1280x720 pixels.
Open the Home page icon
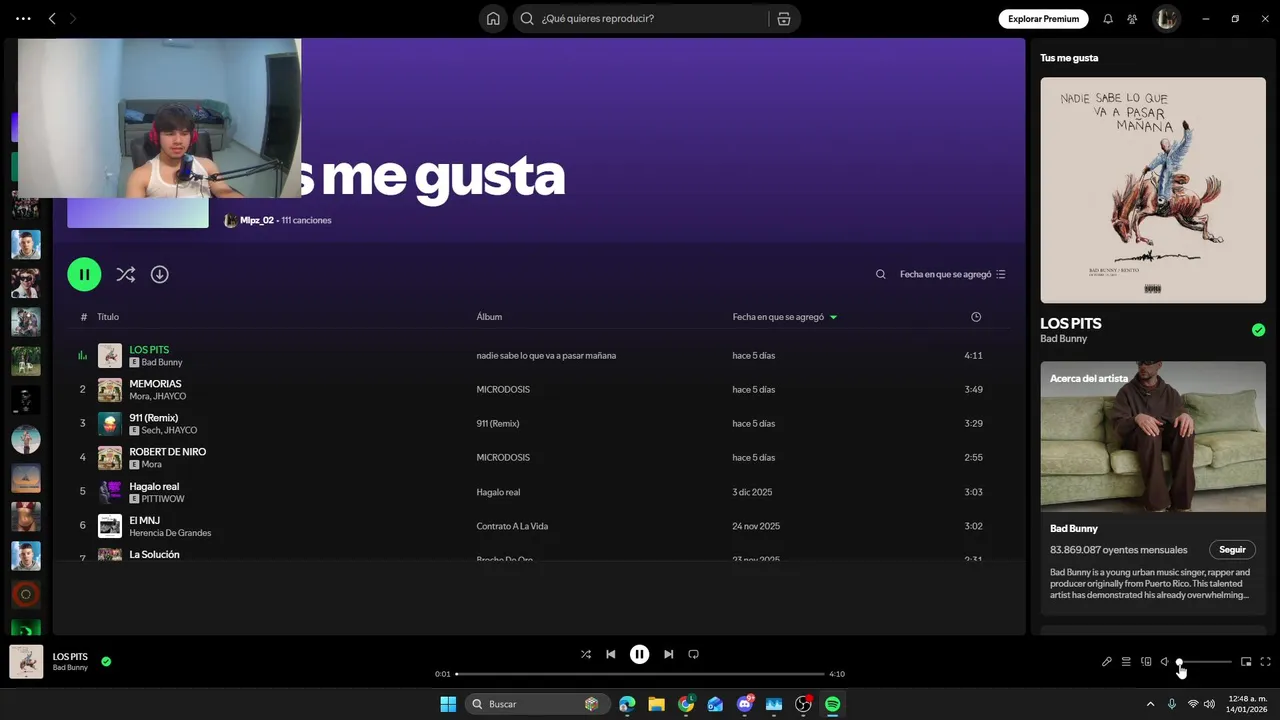pos(493,18)
